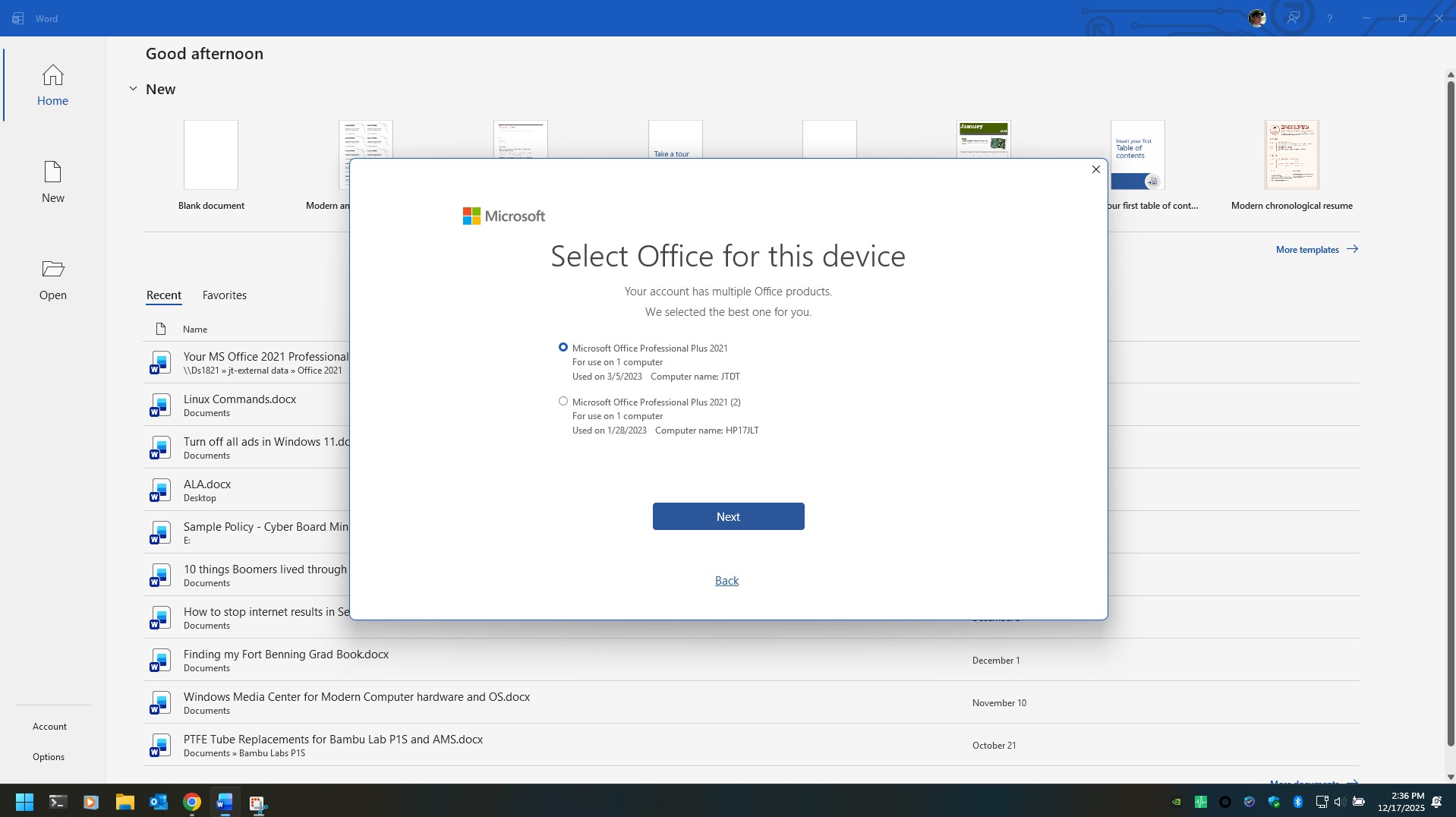Open Account settings in the sidebar
This screenshot has width=1456, height=817.
pos(49,727)
